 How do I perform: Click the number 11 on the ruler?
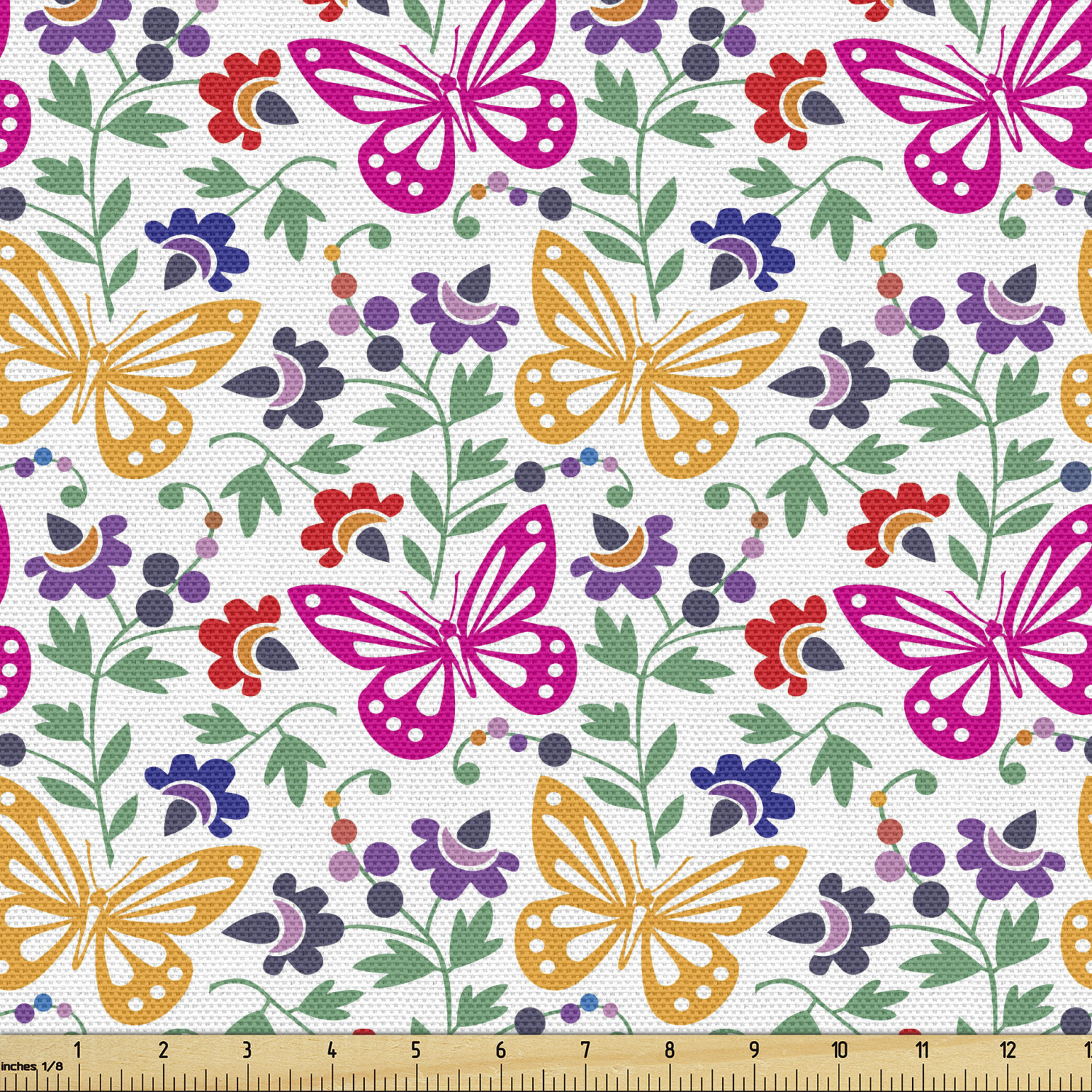click(x=923, y=1050)
